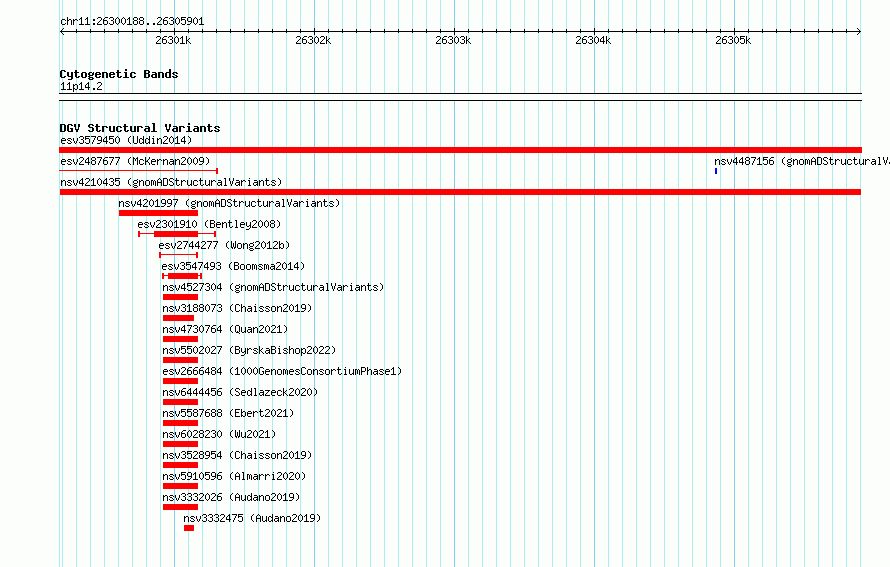Viewport: 890px width, 567px height.
Task: Click the esv2666484 red bar
Action: [180, 381]
